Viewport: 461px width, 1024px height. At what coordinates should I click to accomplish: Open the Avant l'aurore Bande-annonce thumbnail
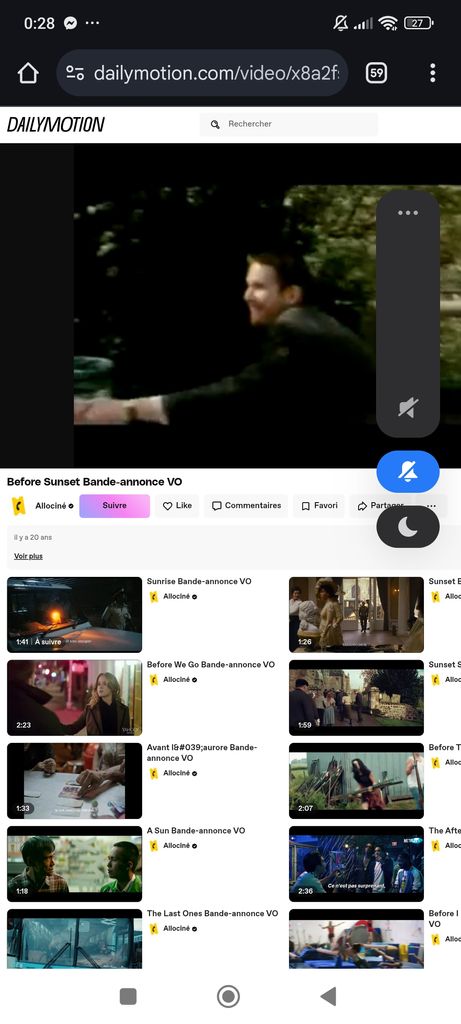[x=74, y=780]
